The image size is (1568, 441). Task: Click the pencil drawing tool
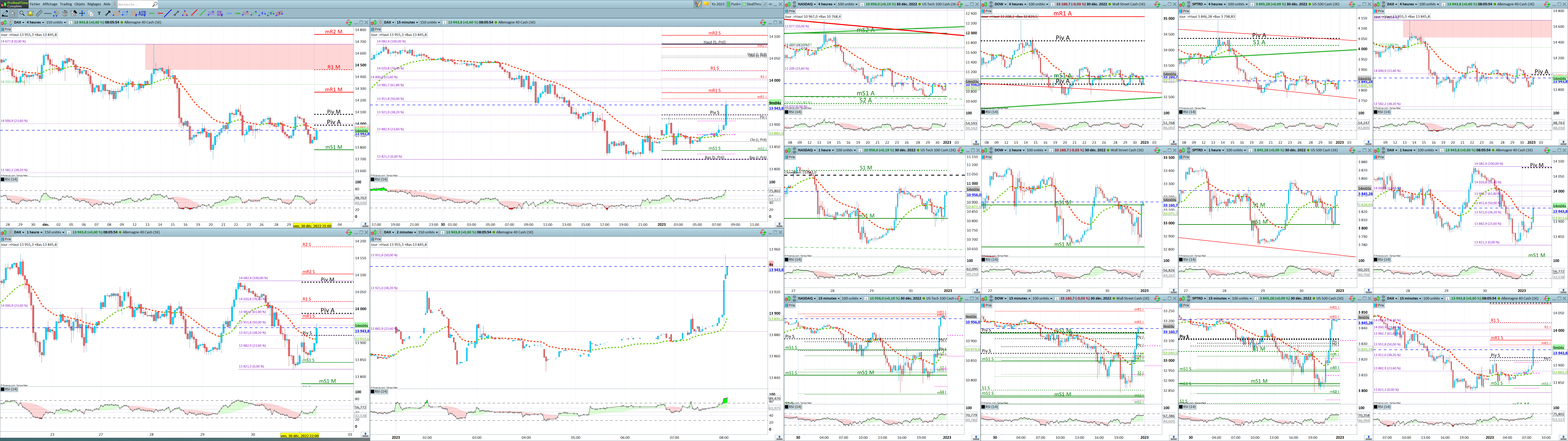5,13
